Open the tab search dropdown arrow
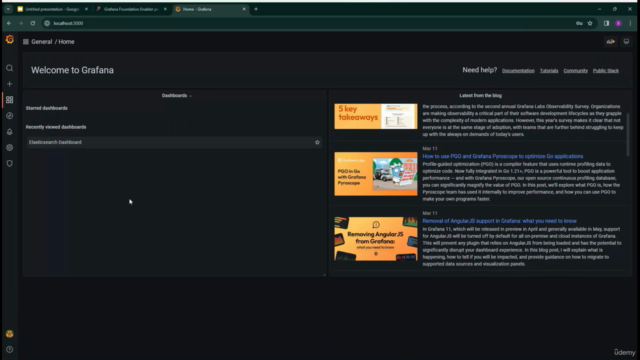640x360 pixels. 8,9
